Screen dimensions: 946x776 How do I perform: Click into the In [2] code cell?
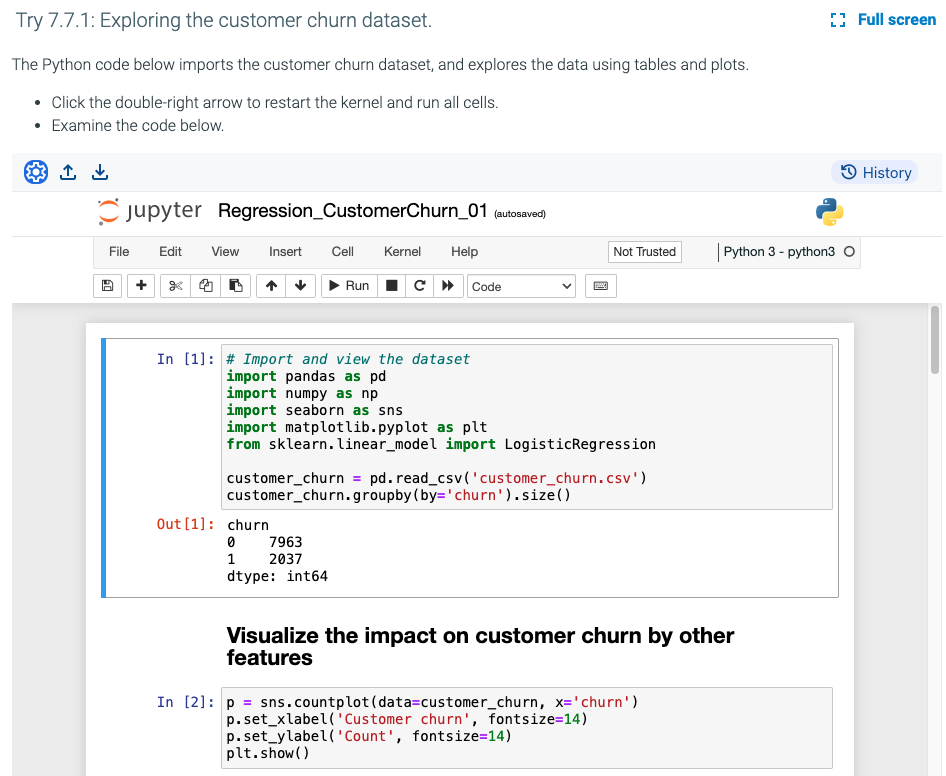pyautogui.click(x=527, y=728)
